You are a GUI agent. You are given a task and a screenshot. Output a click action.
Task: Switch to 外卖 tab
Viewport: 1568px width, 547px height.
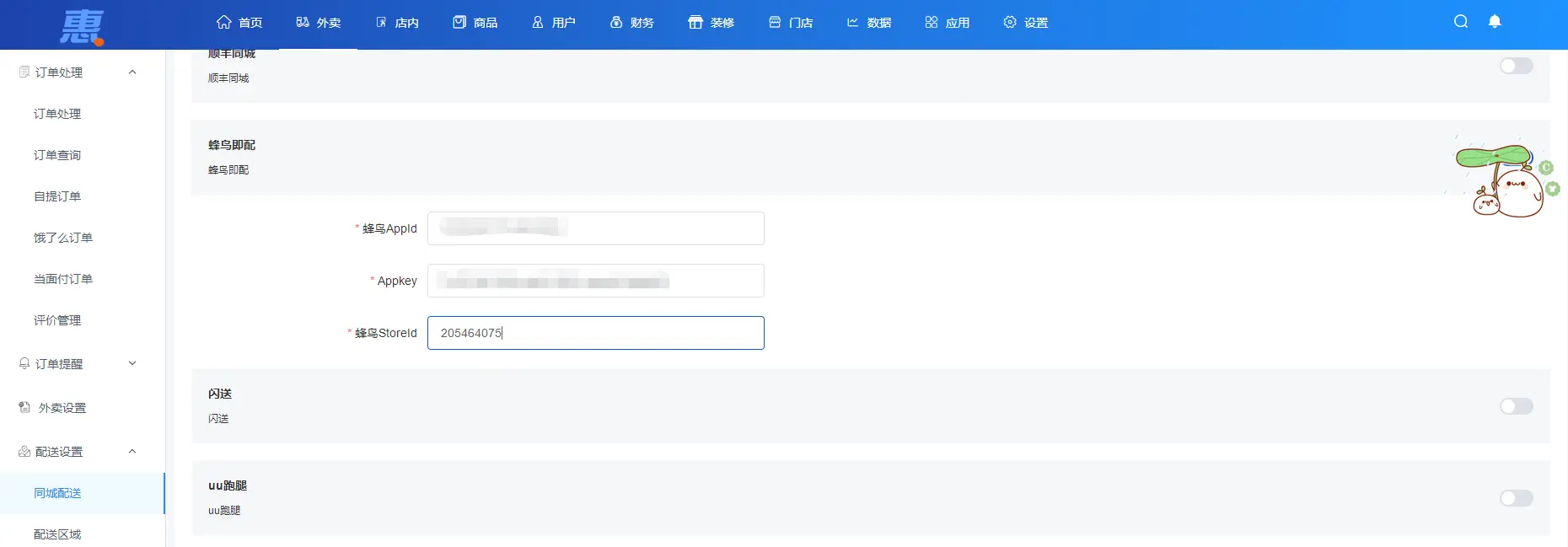pos(319,23)
